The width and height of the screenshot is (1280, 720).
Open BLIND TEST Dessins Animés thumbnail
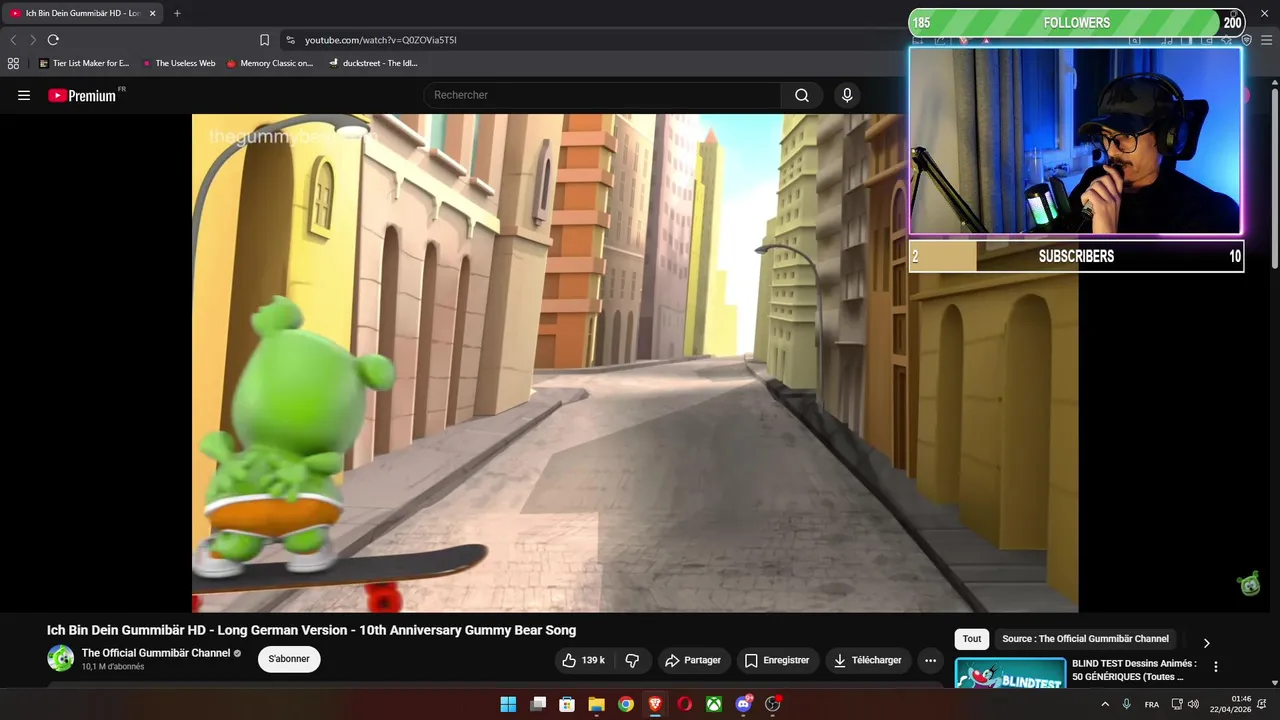click(1010, 673)
